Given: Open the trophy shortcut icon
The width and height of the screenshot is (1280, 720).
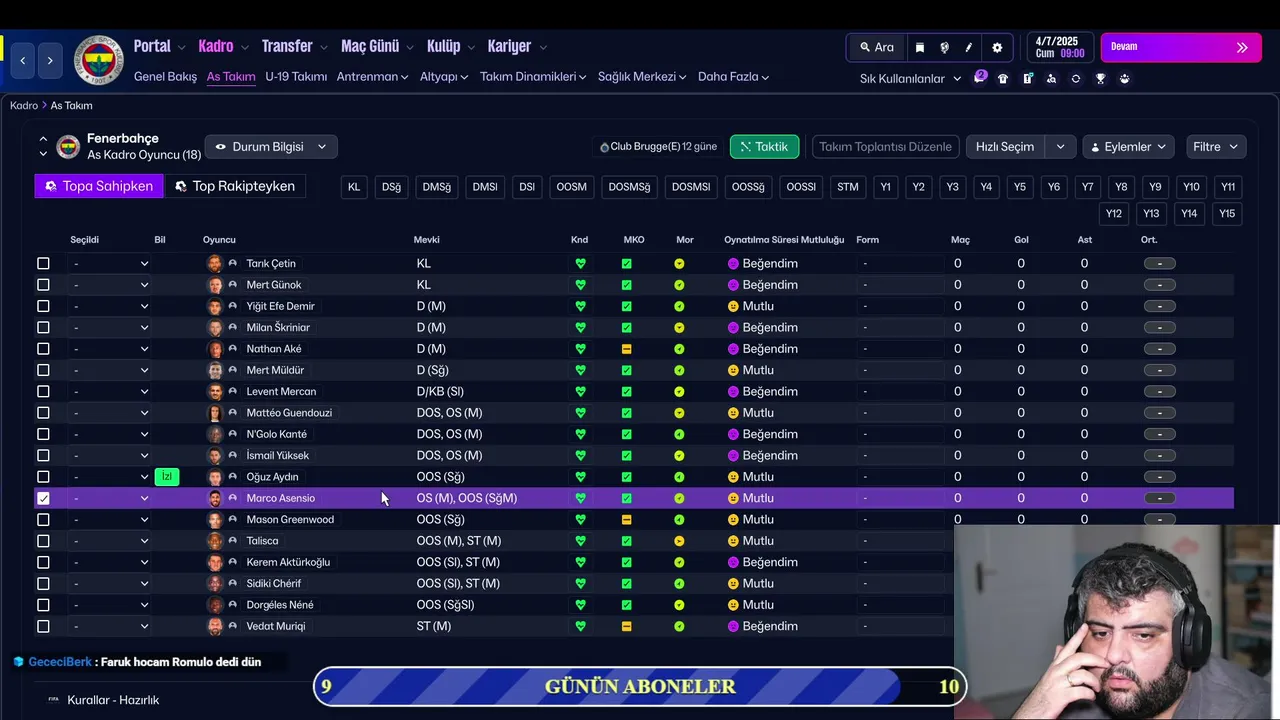Looking at the screenshot, I should tap(1100, 78).
